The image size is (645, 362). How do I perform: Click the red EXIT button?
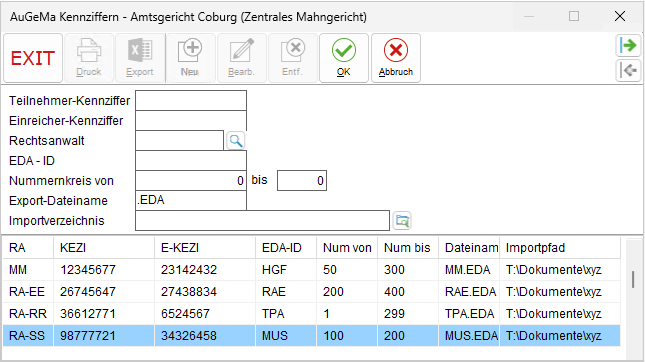coord(33,58)
